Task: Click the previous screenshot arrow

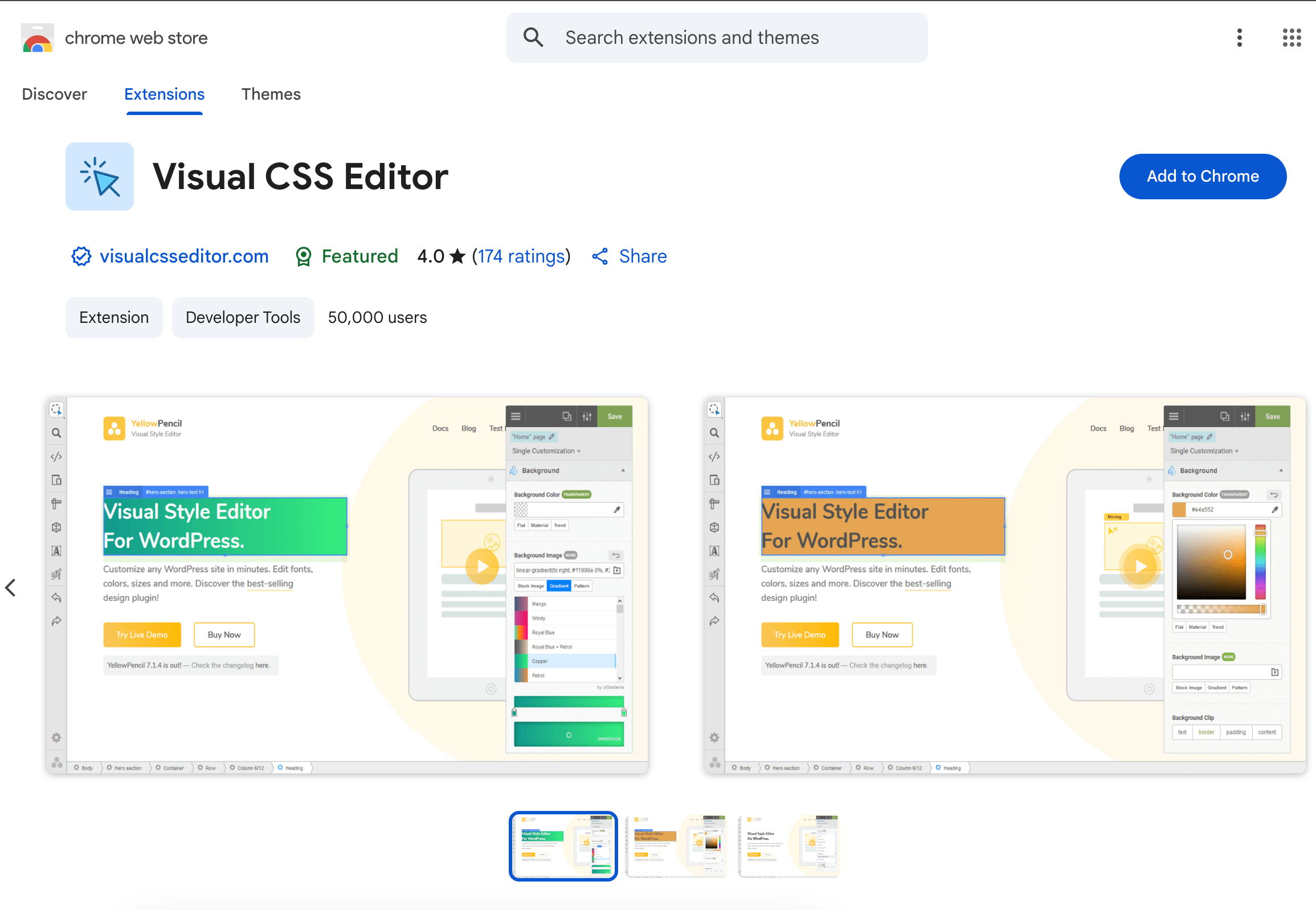Action: [x=10, y=587]
